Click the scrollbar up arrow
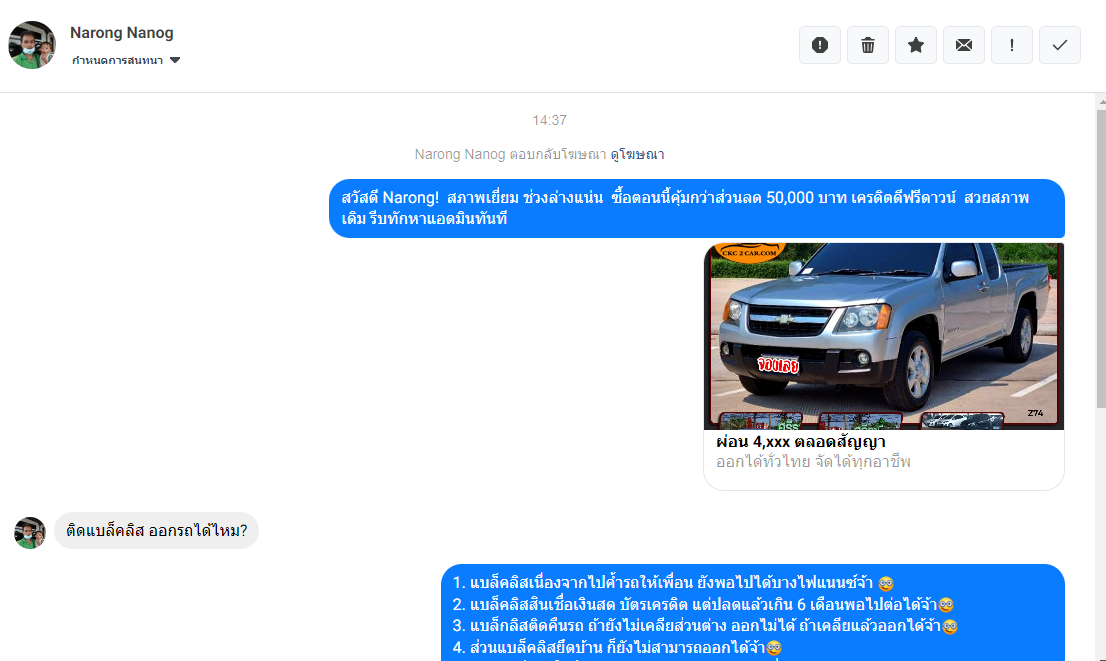Viewport: 1106px width, 661px height. [x=1102, y=102]
